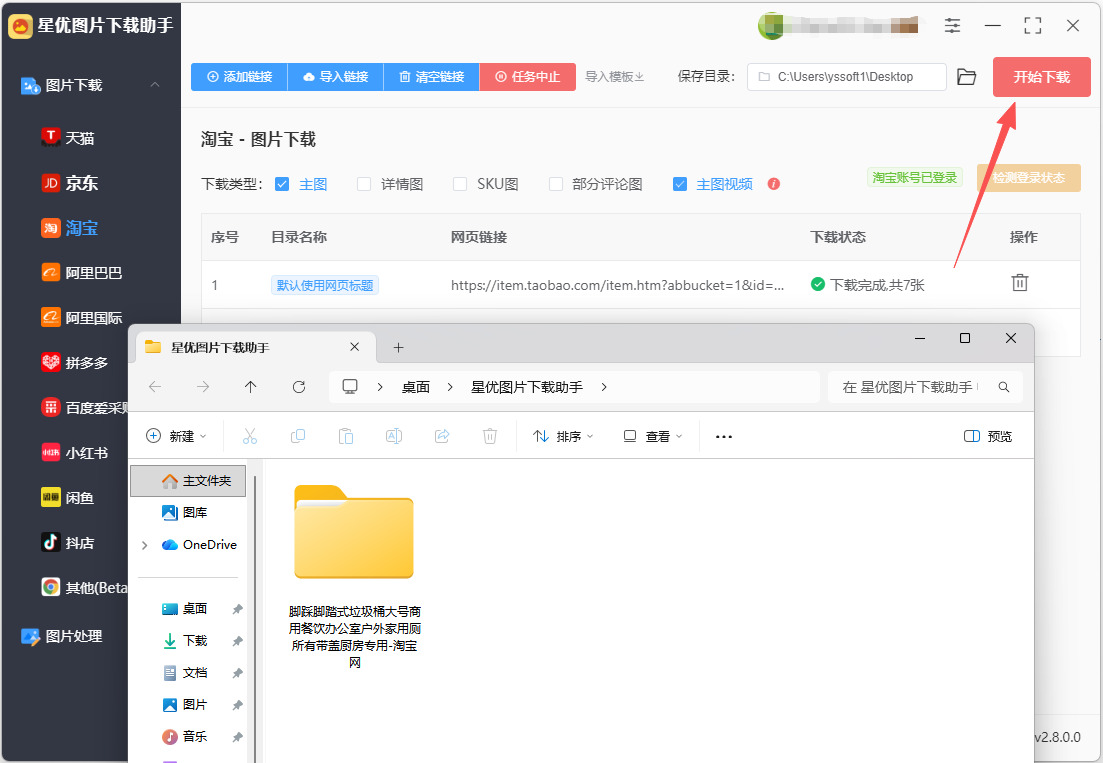
Task: Click 添加链接 to add a link
Action: 239,77
